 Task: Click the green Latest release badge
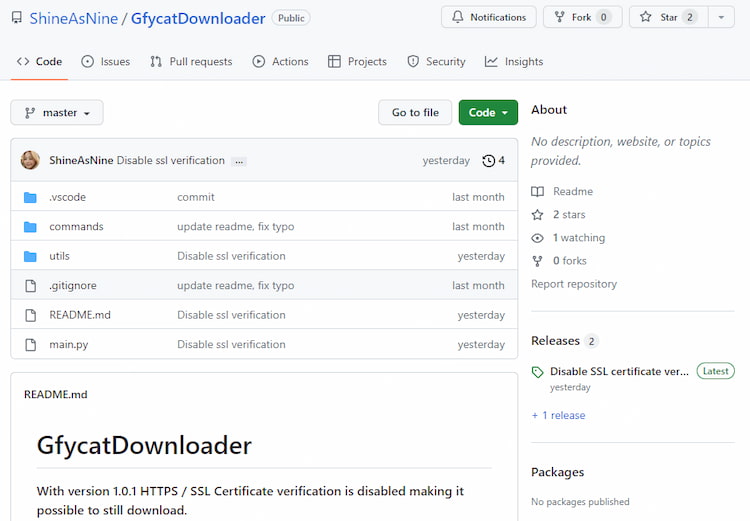point(715,371)
